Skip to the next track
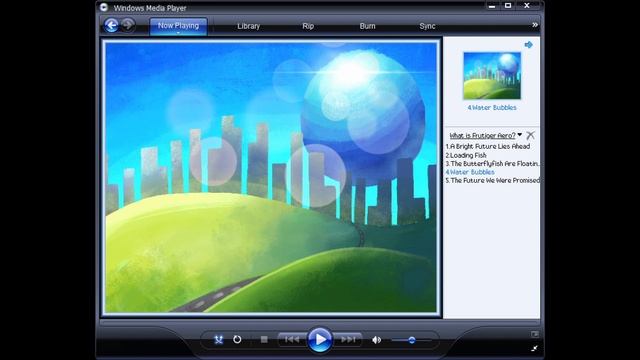Screen dimensions: 640x360 coord(348,340)
